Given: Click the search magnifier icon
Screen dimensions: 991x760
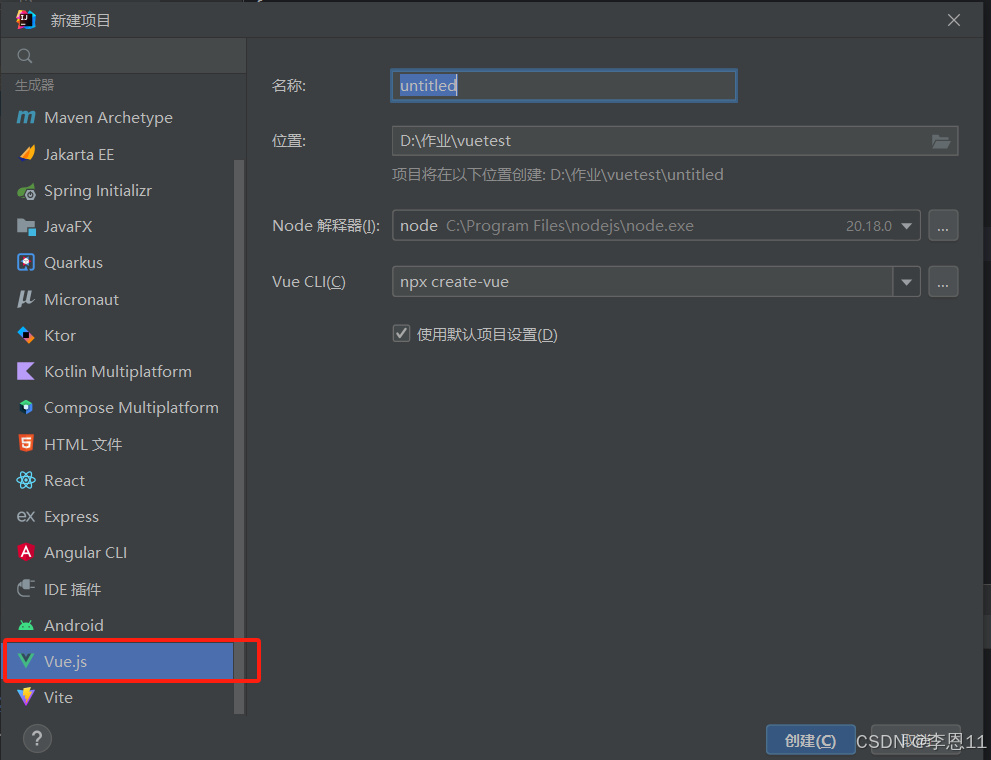Looking at the screenshot, I should click(x=25, y=56).
